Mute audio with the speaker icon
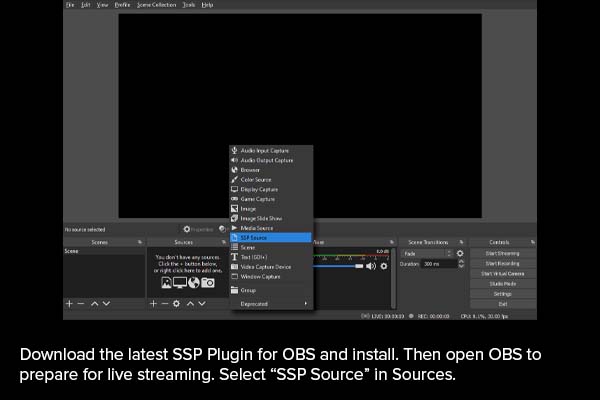This screenshot has height=400, width=600. tap(371, 266)
